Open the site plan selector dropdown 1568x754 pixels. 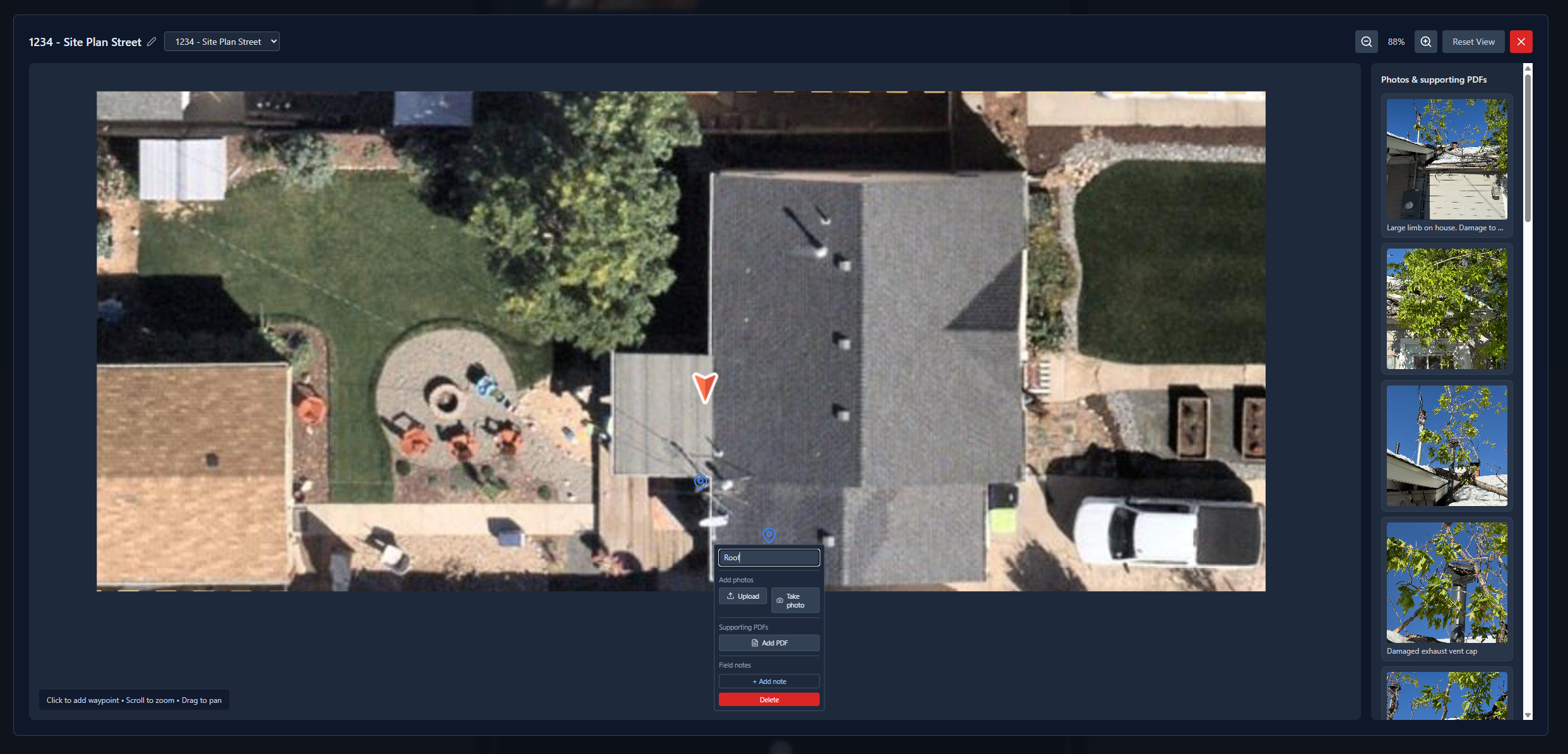pyautogui.click(x=222, y=42)
